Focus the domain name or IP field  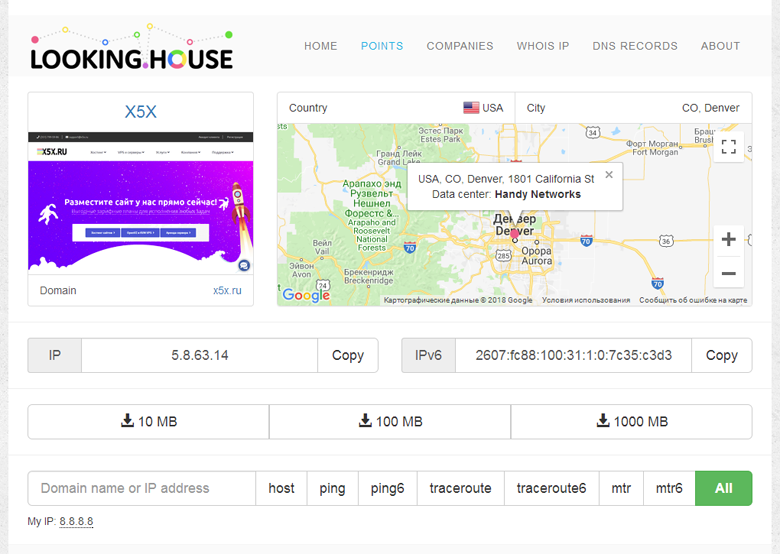(142, 488)
